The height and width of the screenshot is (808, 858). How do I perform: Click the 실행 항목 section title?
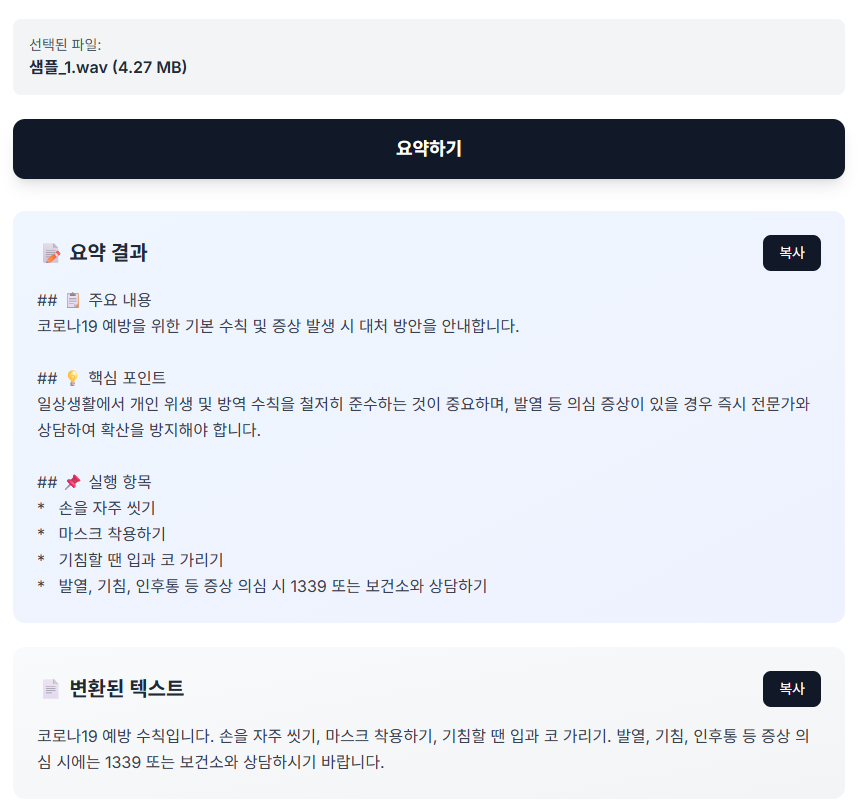(119, 482)
